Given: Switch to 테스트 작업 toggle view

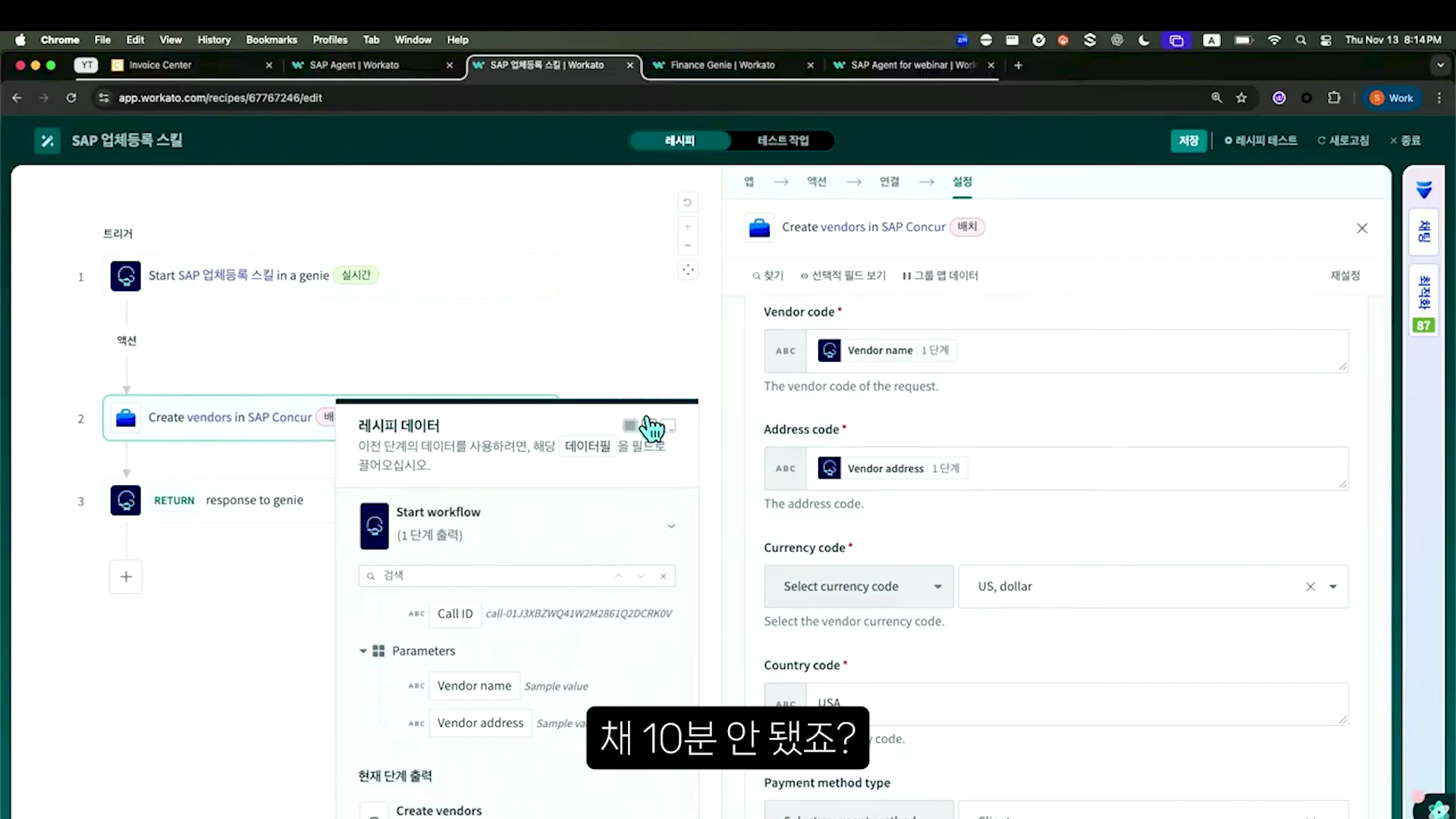Looking at the screenshot, I should tap(783, 140).
